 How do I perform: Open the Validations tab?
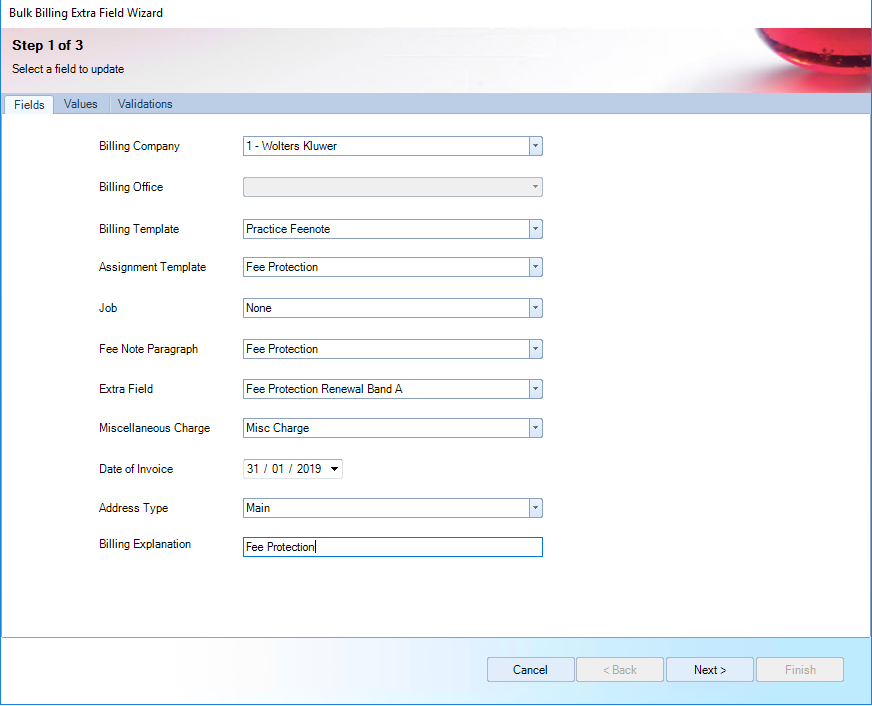pos(145,104)
